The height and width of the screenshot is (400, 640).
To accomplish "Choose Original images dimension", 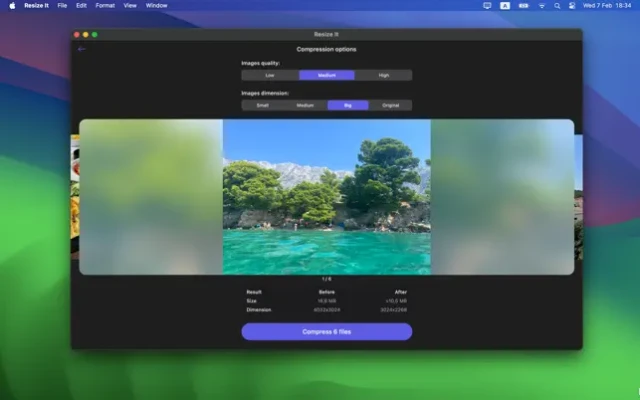I will 391,105.
